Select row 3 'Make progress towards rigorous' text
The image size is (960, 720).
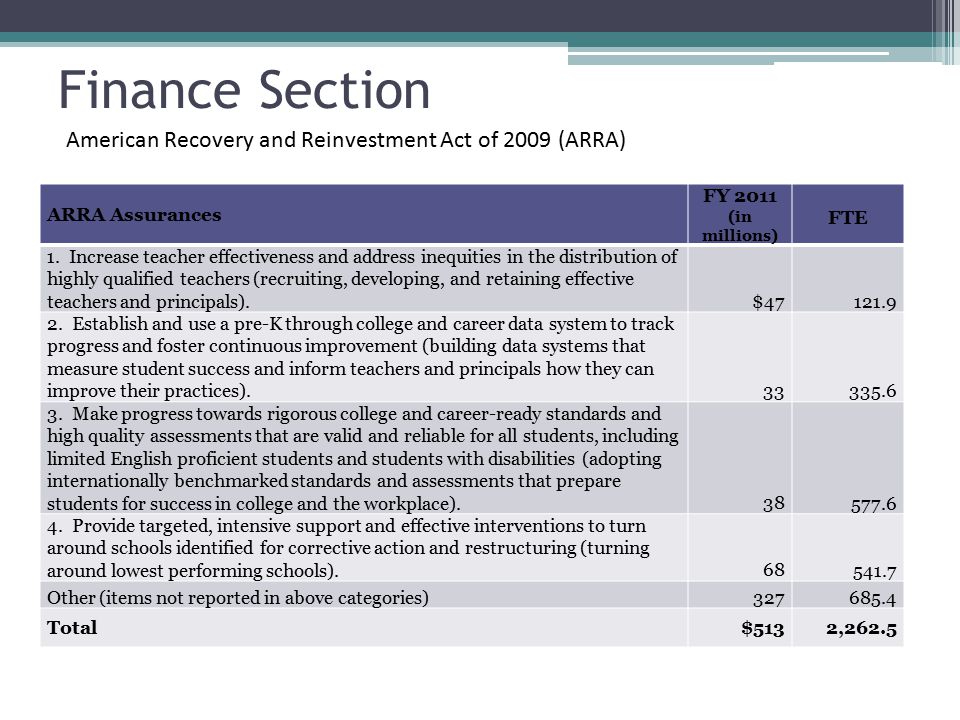pos(363,459)
